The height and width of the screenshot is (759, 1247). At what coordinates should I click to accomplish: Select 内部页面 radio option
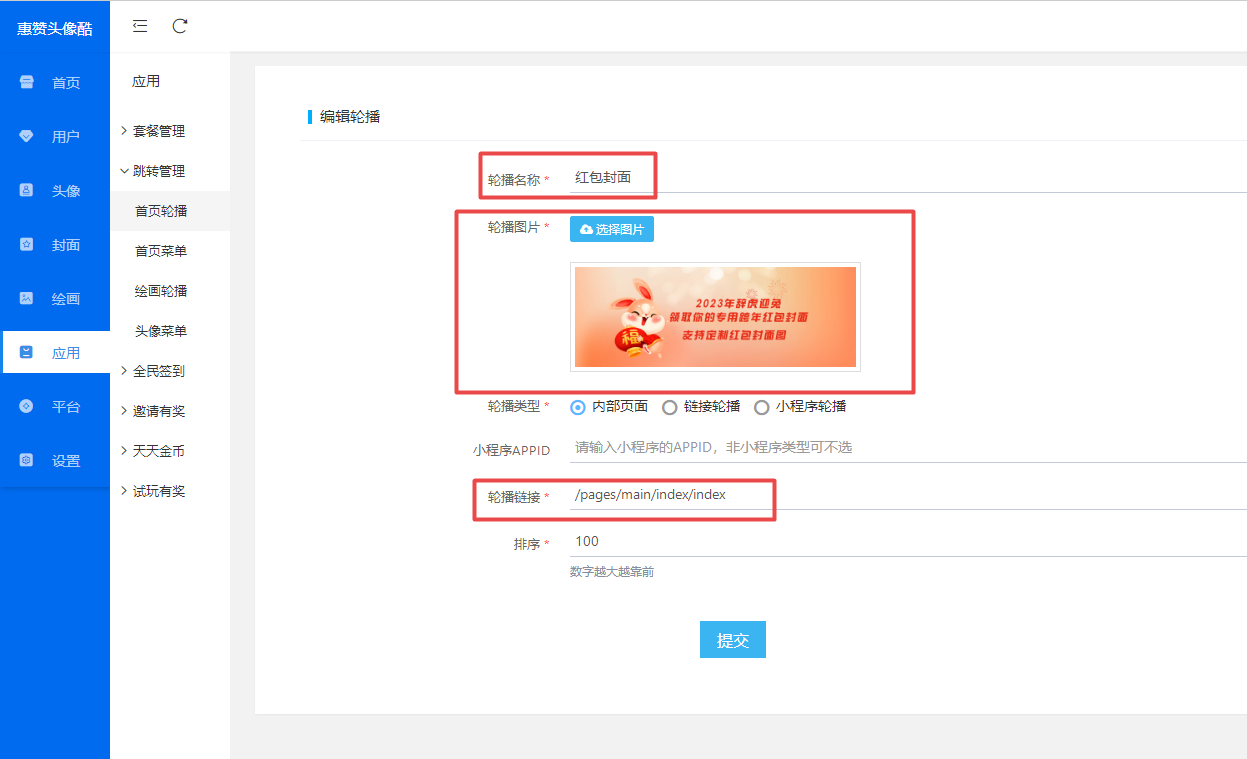pyautogui.click(x=609, y=407)
